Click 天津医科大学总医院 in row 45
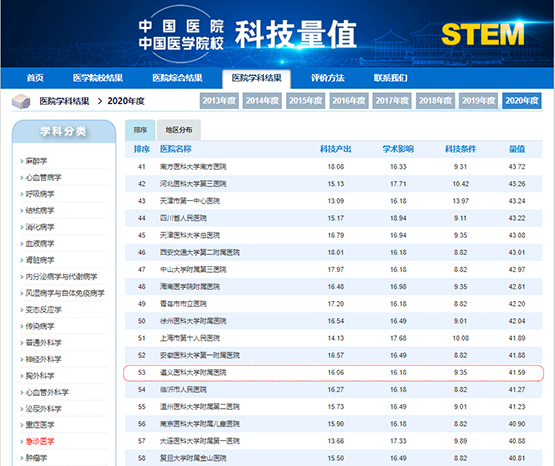Screen dimensions: 555x466 pos(190,235)
